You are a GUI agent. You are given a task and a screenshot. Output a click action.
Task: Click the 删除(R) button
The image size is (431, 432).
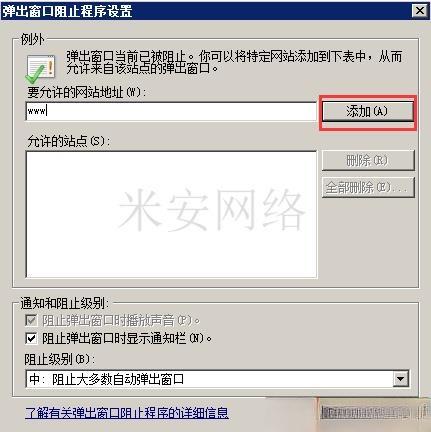(368, 160)
